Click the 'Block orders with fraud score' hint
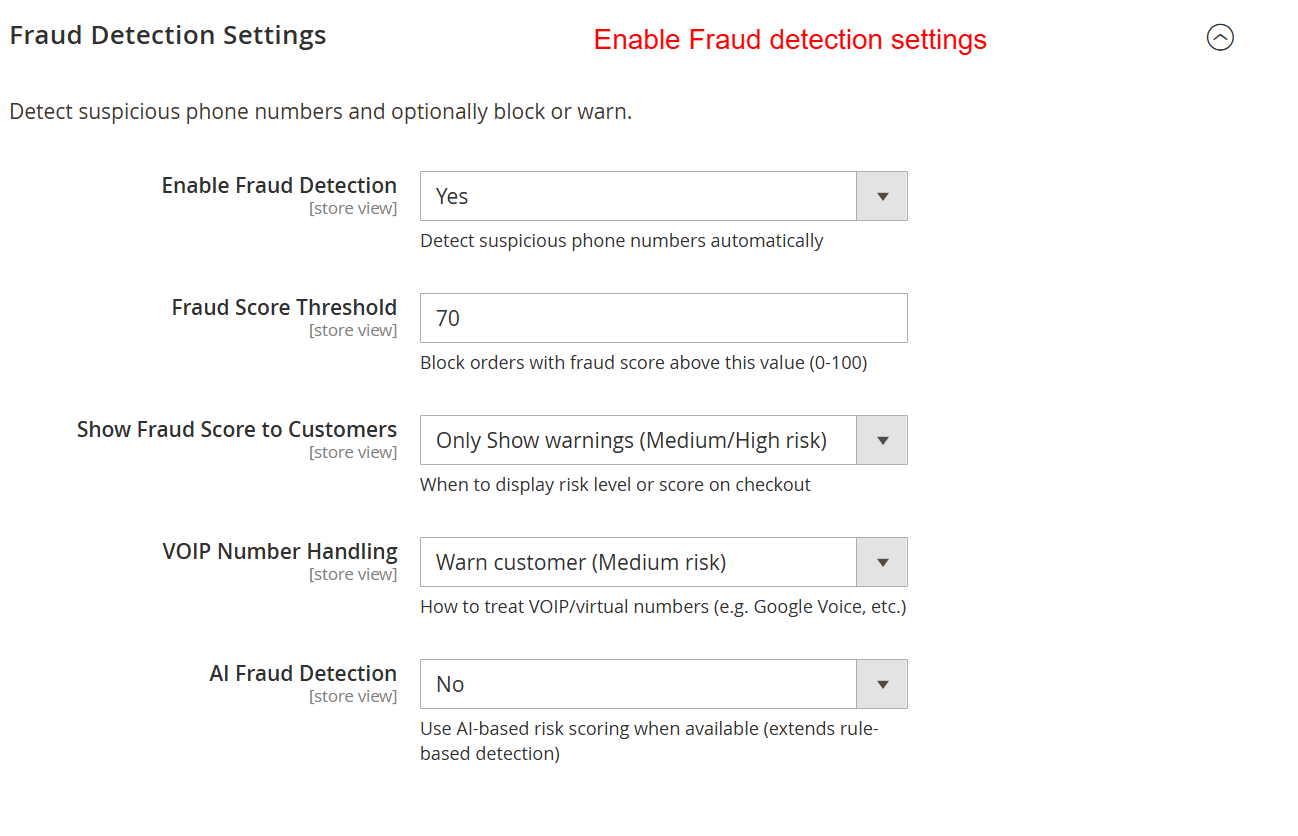 point(643,363)
